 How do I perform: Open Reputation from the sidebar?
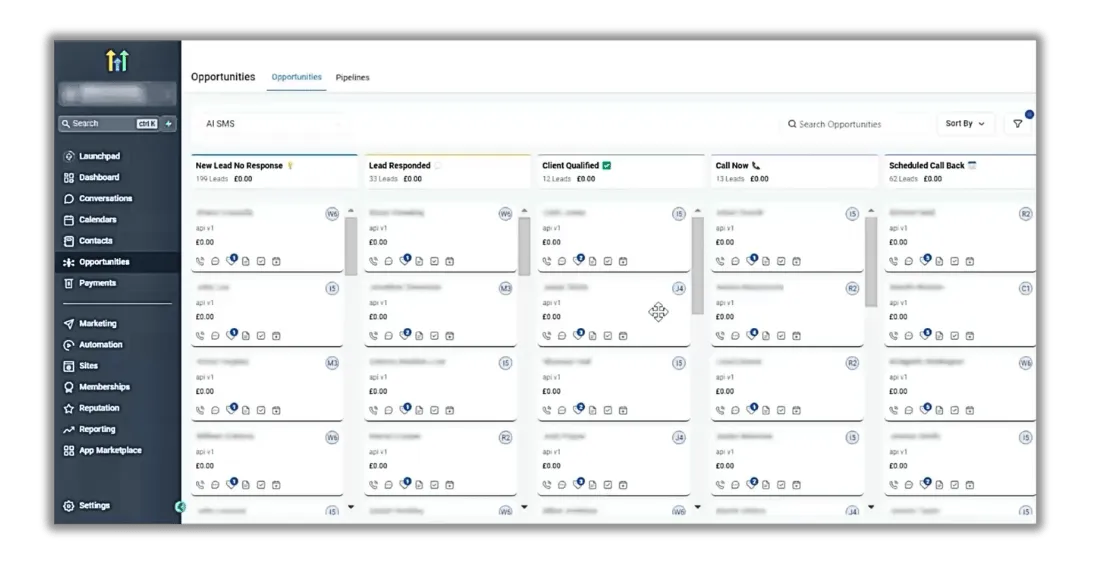pos(91,408)
